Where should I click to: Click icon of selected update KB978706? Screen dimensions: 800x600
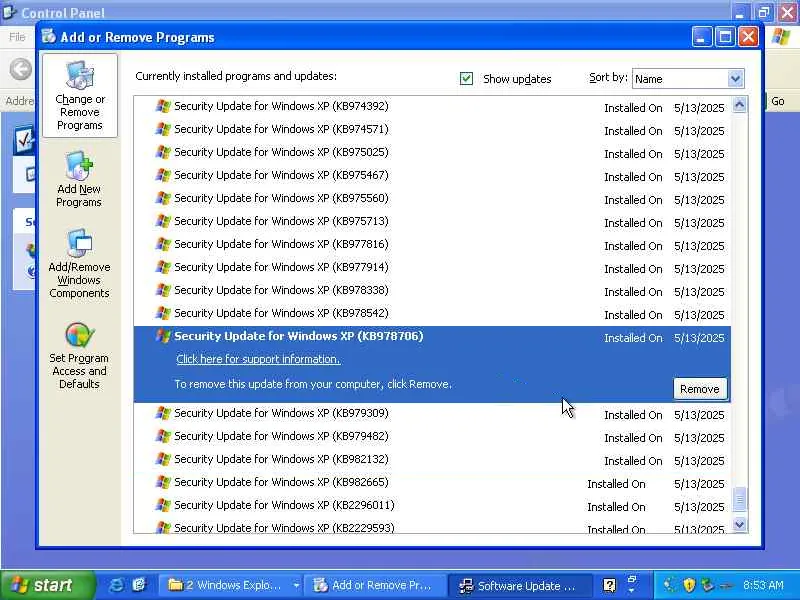coord(163,336)
